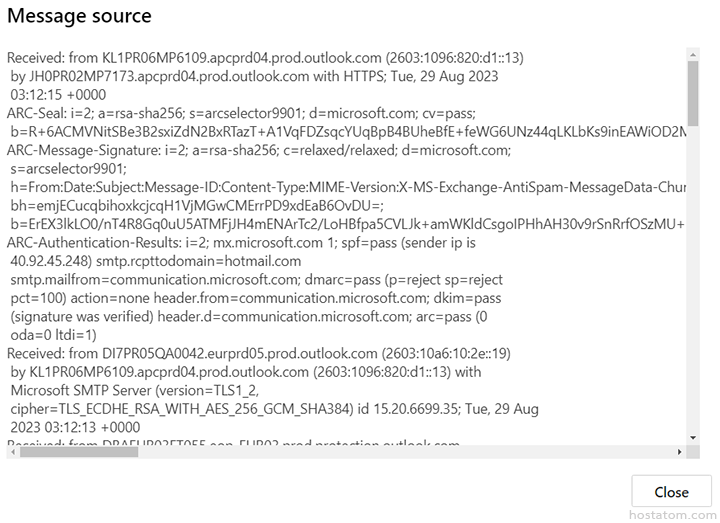Click the vertical scrollbar up arrow
720x523 pixels.
(x=692, y=51)
